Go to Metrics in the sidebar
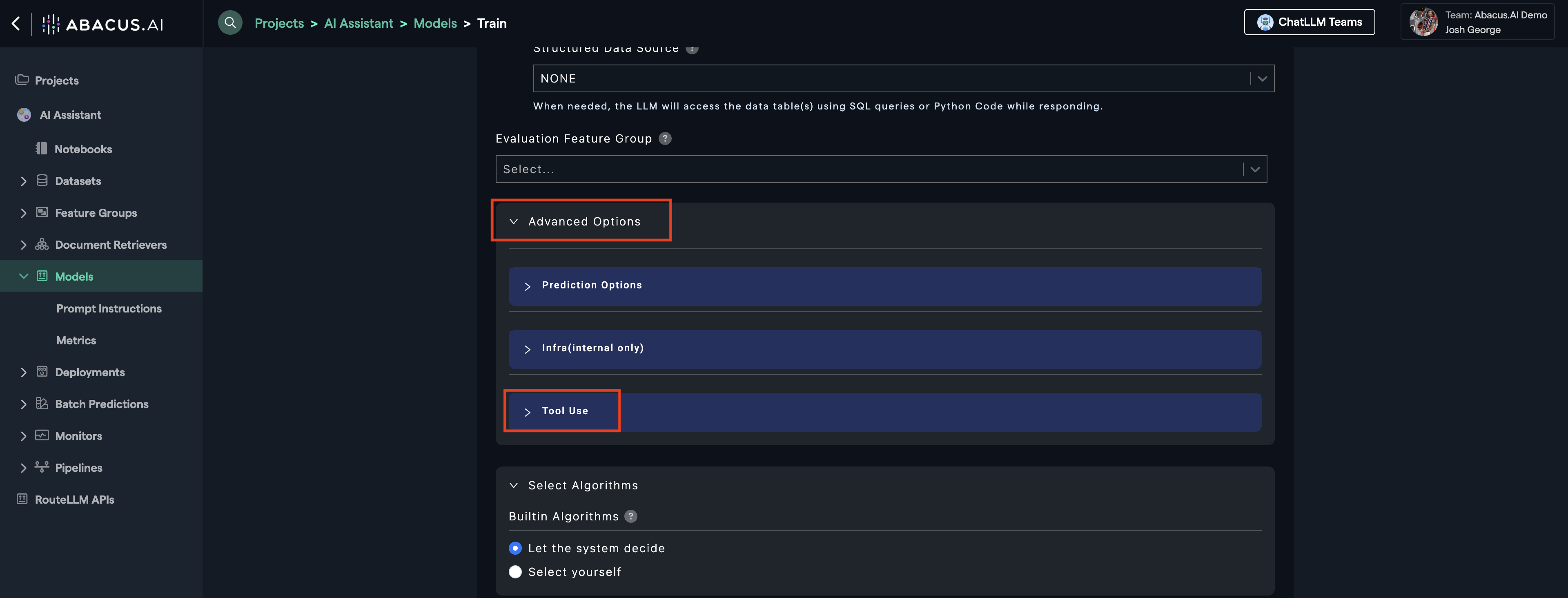Viewport: 1568px width, 598px height. pos(76,340)
